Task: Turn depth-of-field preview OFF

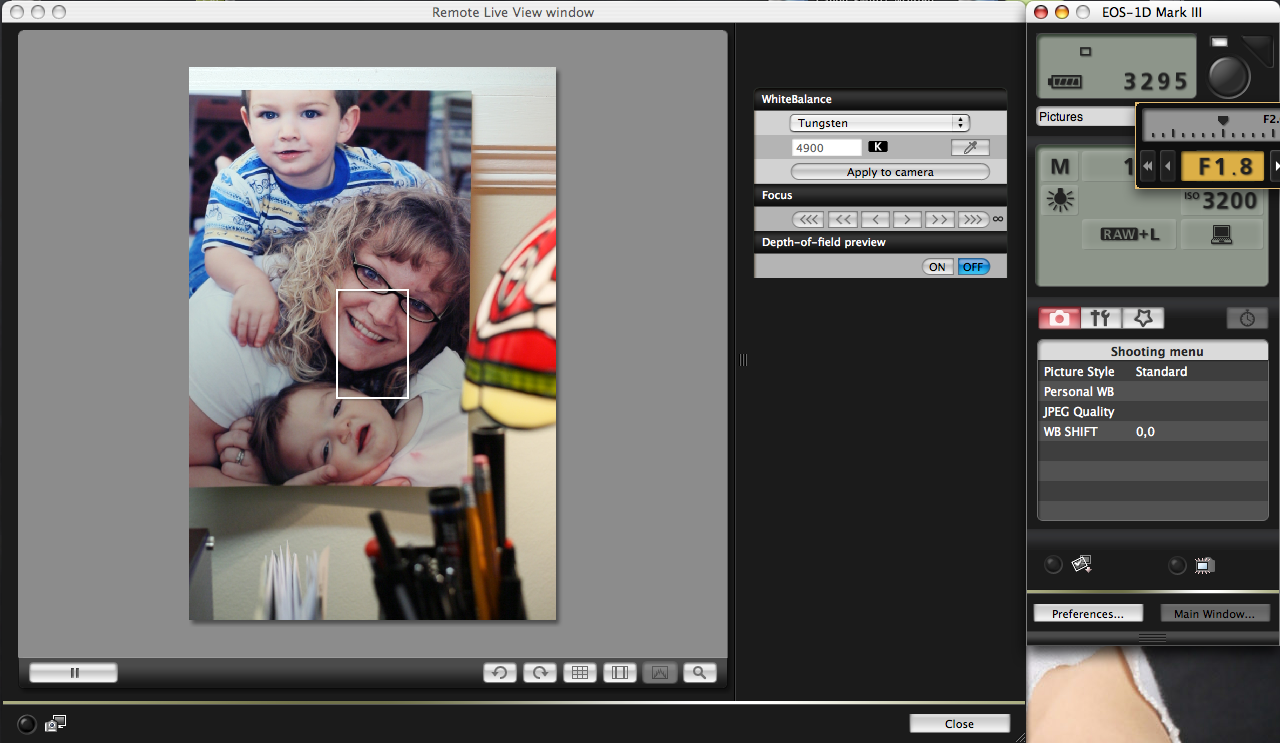Action: [973, 267]
